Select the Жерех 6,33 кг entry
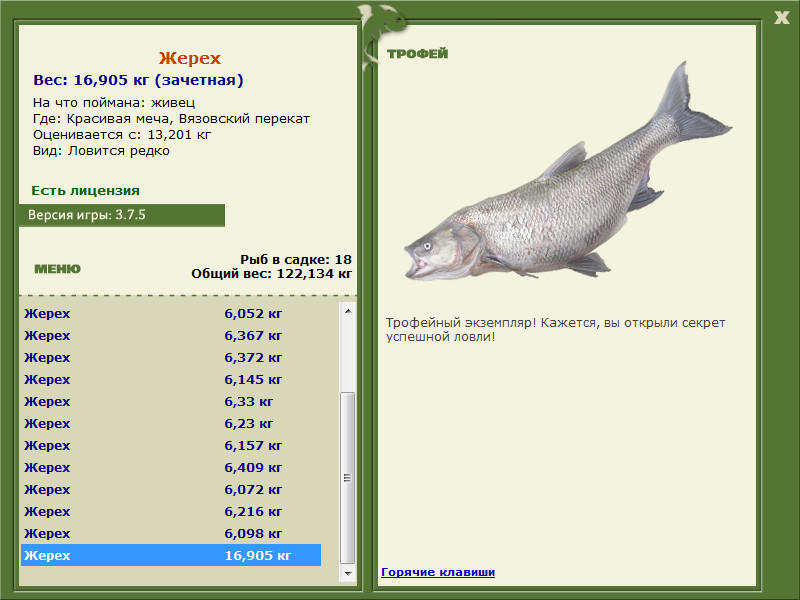Image resolution: width=800 pixels, height=600 pixels. pyautogui.click(x=171, y=401)
